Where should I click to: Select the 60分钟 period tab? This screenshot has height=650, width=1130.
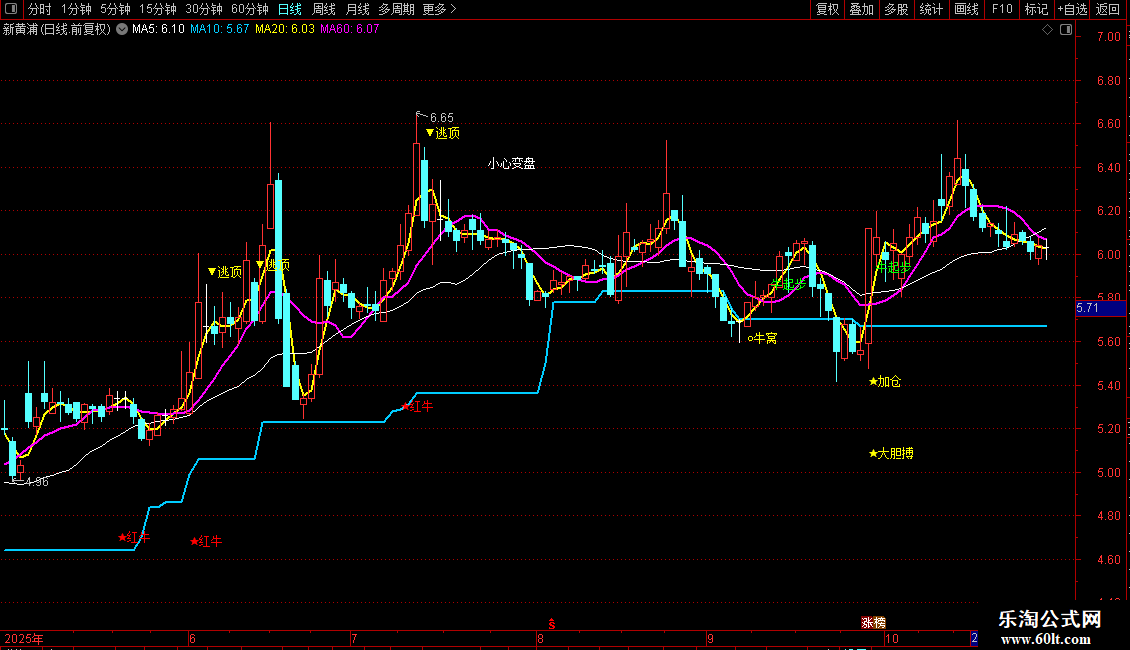(x=249, y=9)
